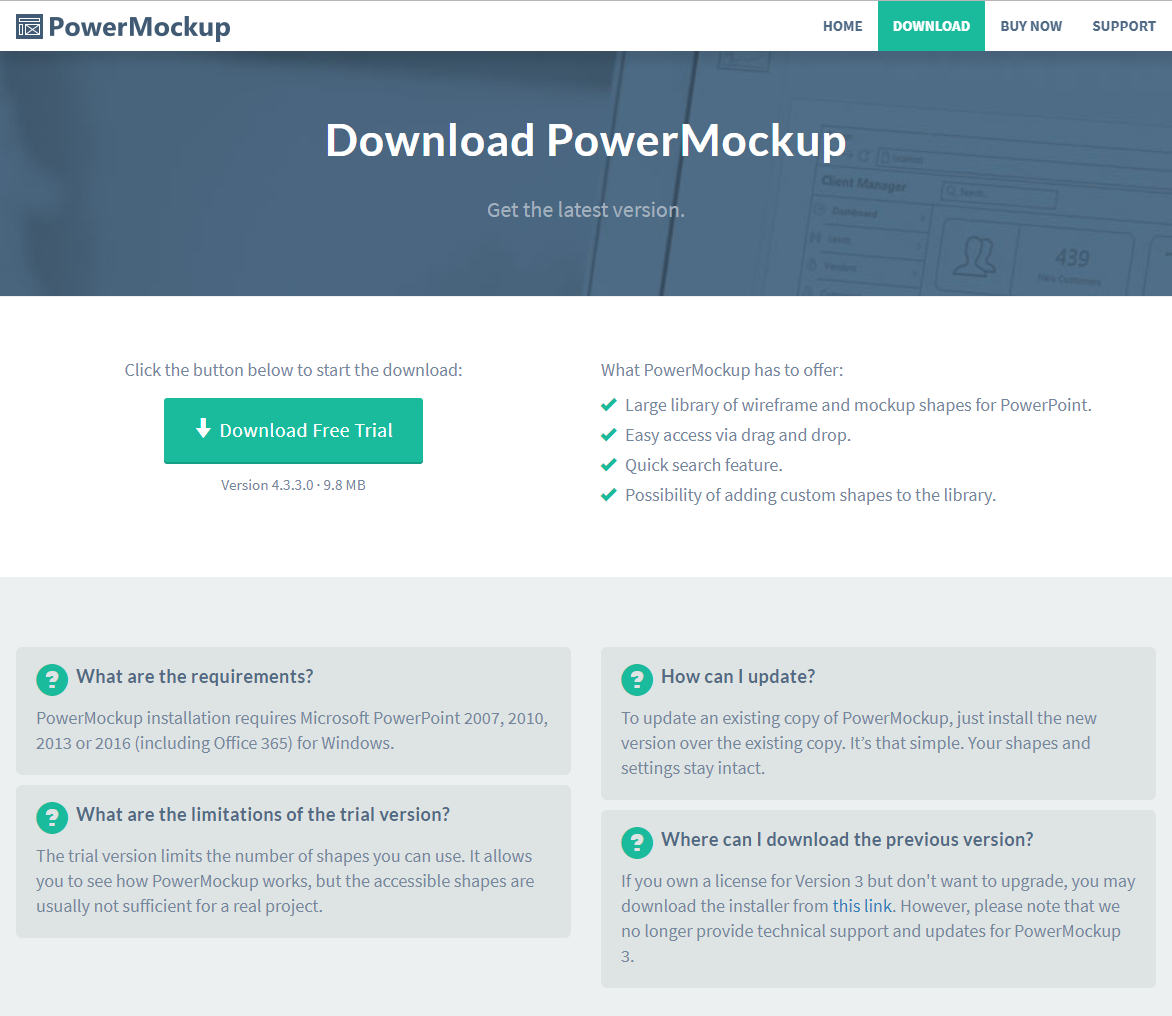
Task: Click 'Version 4.3.3.0 · 9.8 MB' text
Action: (x=293, y=485)
